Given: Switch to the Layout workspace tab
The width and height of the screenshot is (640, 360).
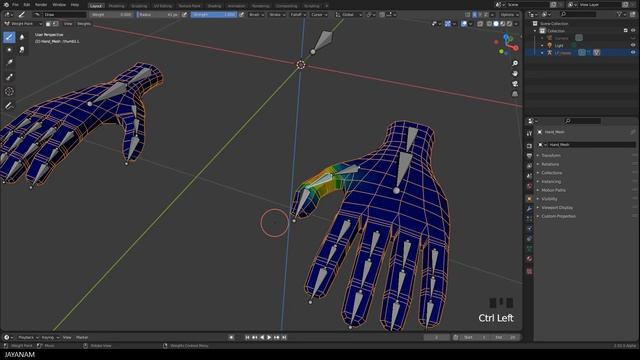Looking at the screenshot, I should tap(96, 6).
